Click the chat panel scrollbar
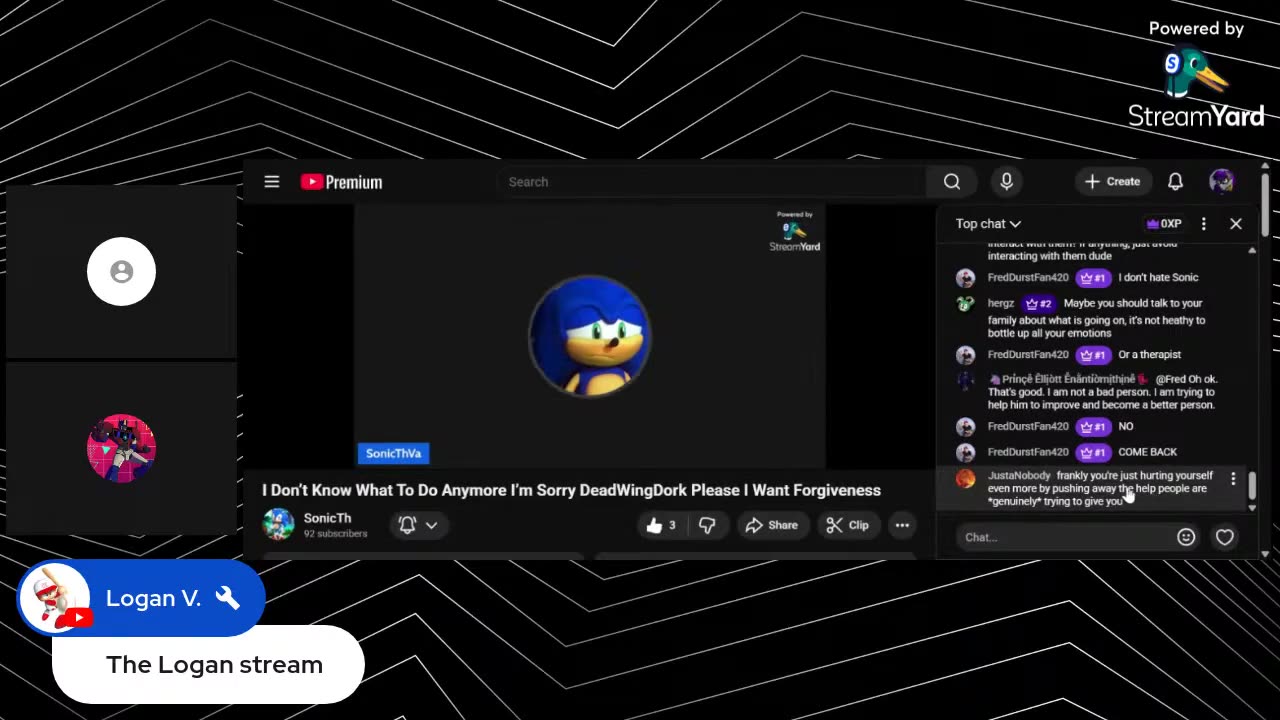This screenshot has height=720, width=1280. click(x=1252, y=487)
